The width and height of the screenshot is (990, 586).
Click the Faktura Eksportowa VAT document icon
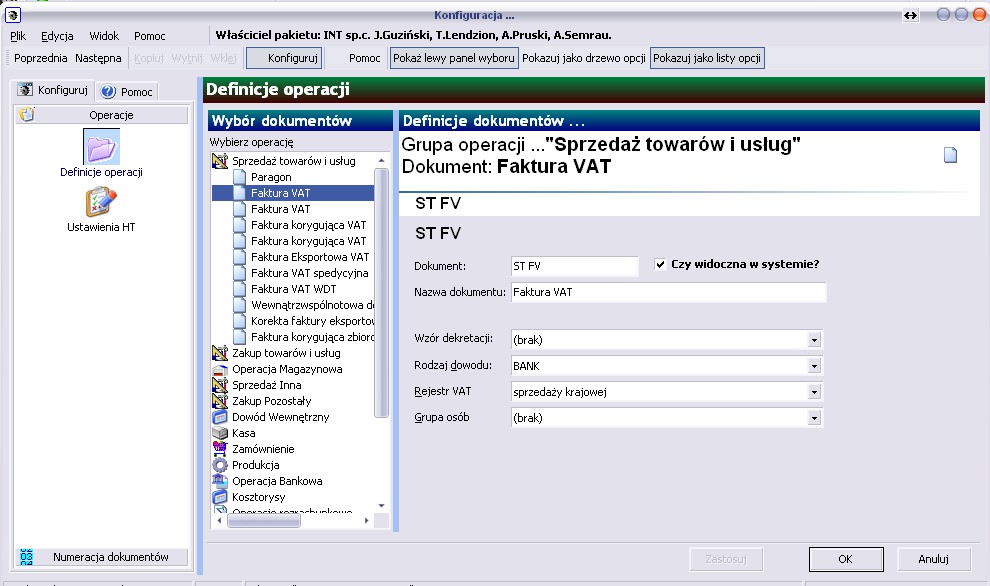(239, 257)
